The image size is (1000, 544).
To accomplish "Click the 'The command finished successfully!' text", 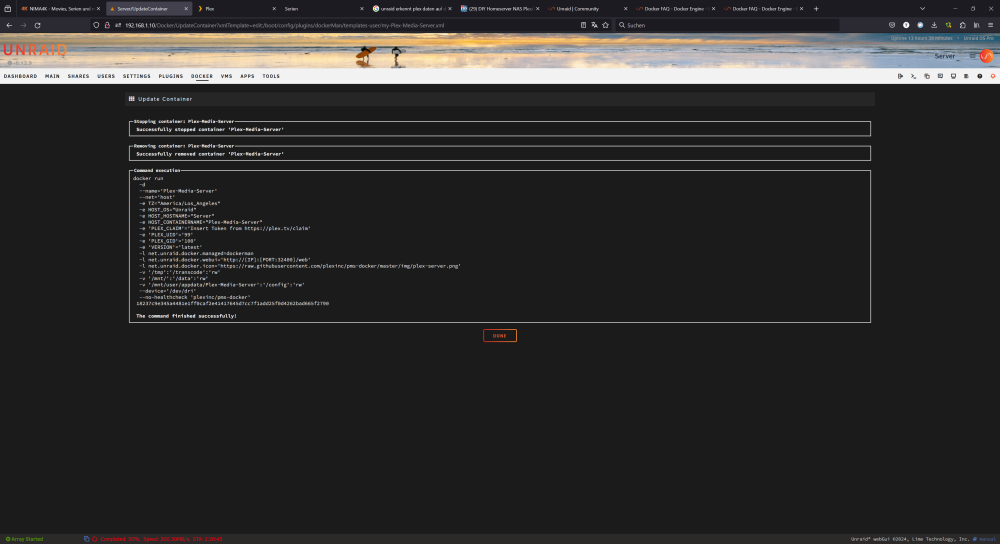I will point(186,316).
